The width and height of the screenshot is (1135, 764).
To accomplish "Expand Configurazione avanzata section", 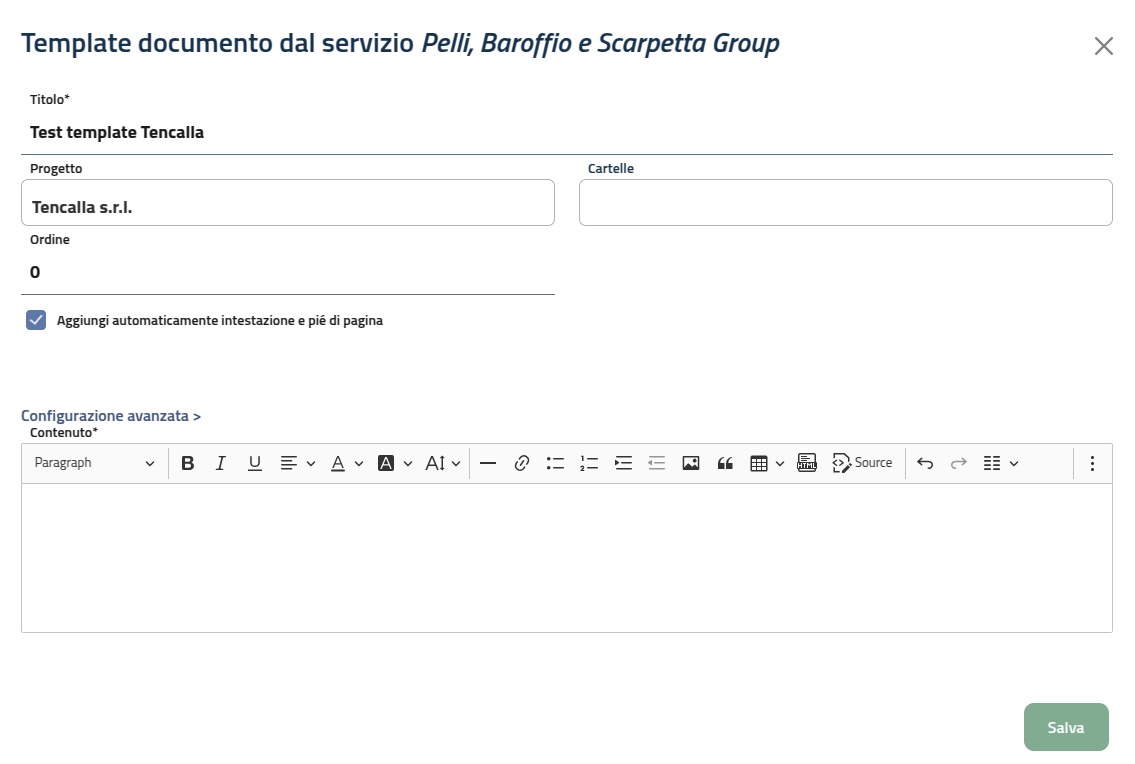I will pos(111,416).
